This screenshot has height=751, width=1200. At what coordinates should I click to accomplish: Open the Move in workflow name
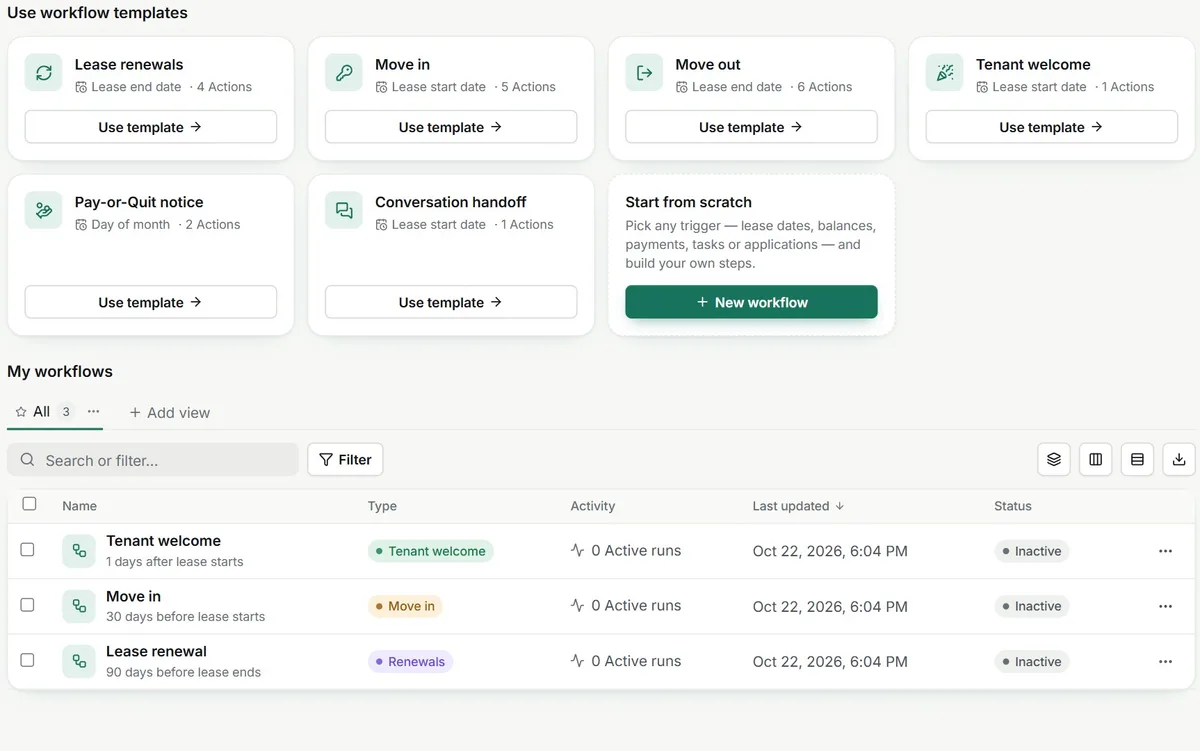click(133, 596)
